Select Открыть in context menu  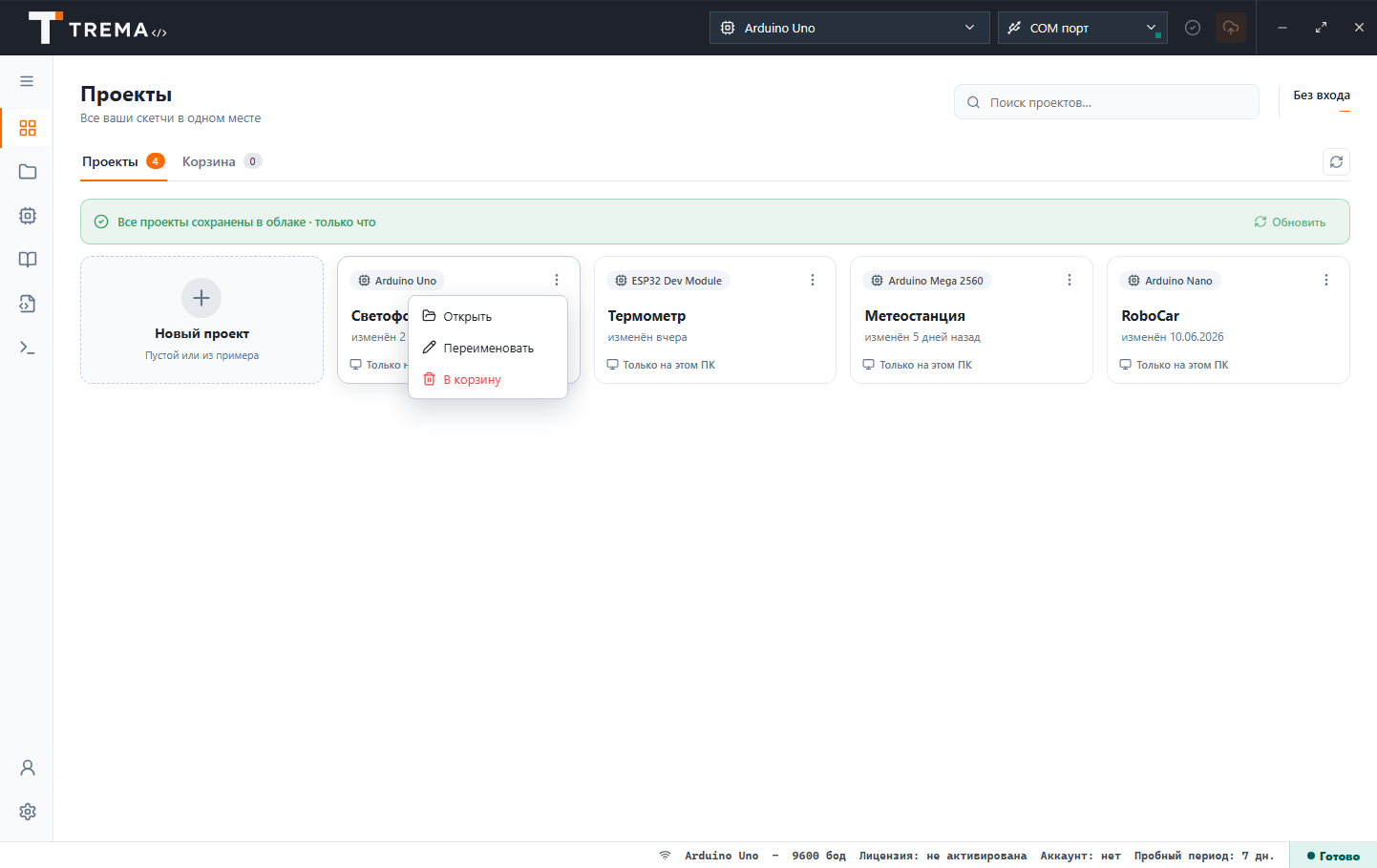coord(488,316)
